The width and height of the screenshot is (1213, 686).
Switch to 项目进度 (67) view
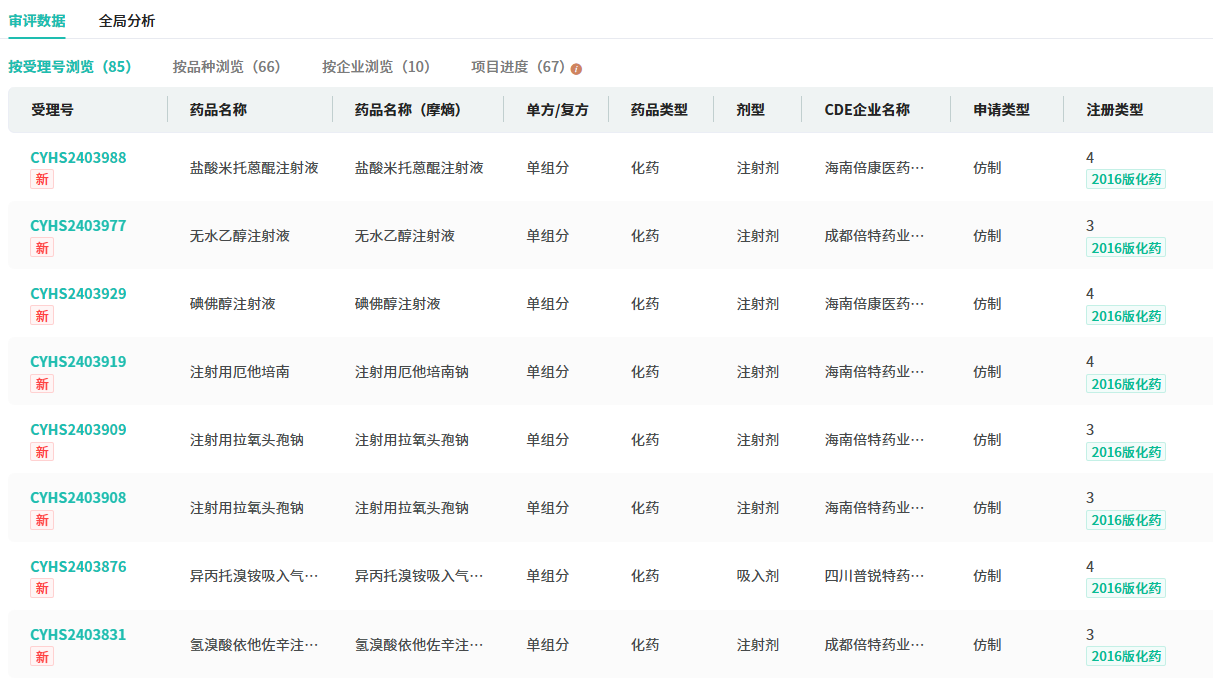tap(518, 67)
